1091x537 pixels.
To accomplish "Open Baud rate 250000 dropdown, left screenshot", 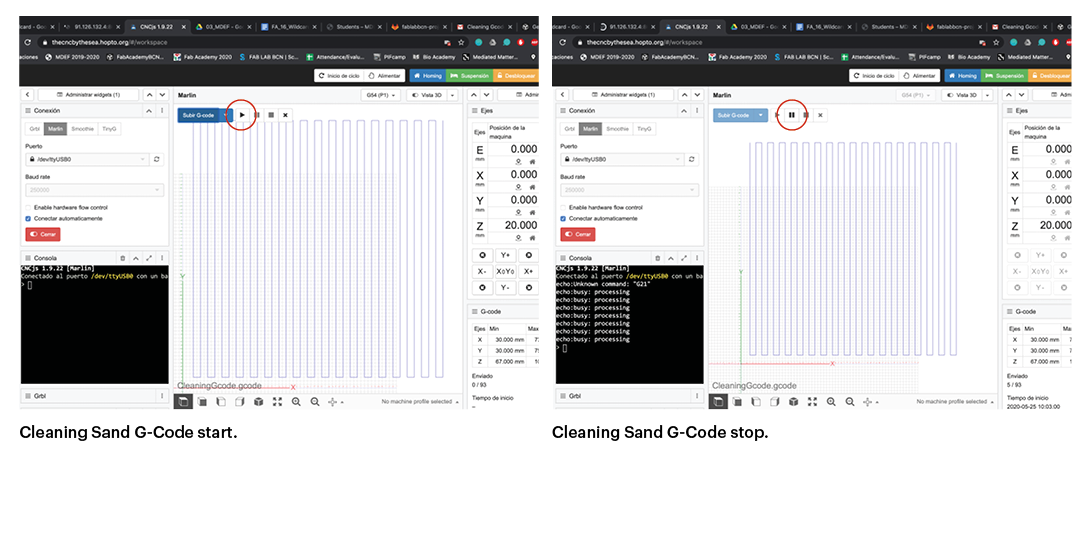I will point(95,190).
